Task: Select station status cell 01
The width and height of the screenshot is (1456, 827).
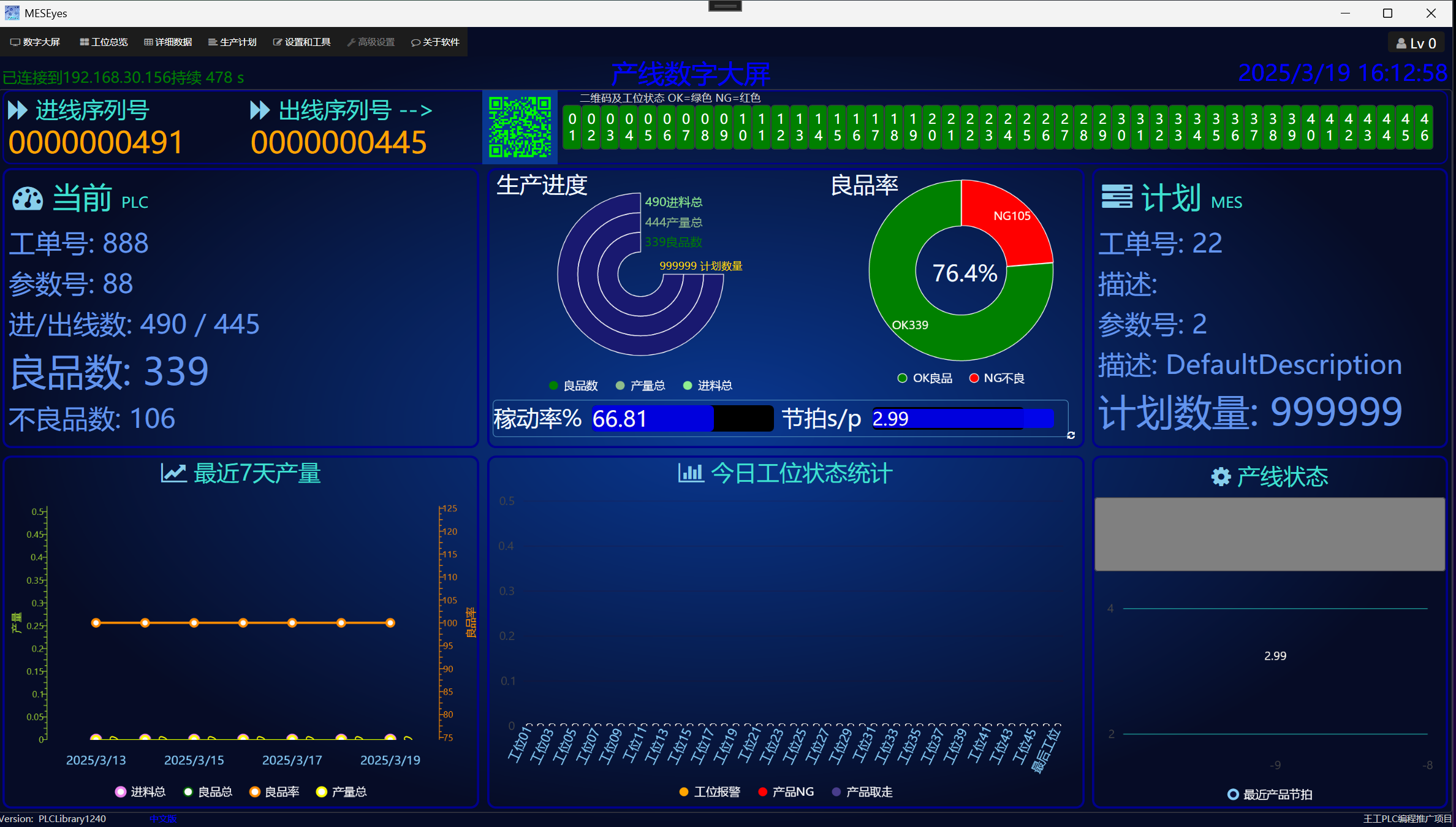Action: click(572, 128)
